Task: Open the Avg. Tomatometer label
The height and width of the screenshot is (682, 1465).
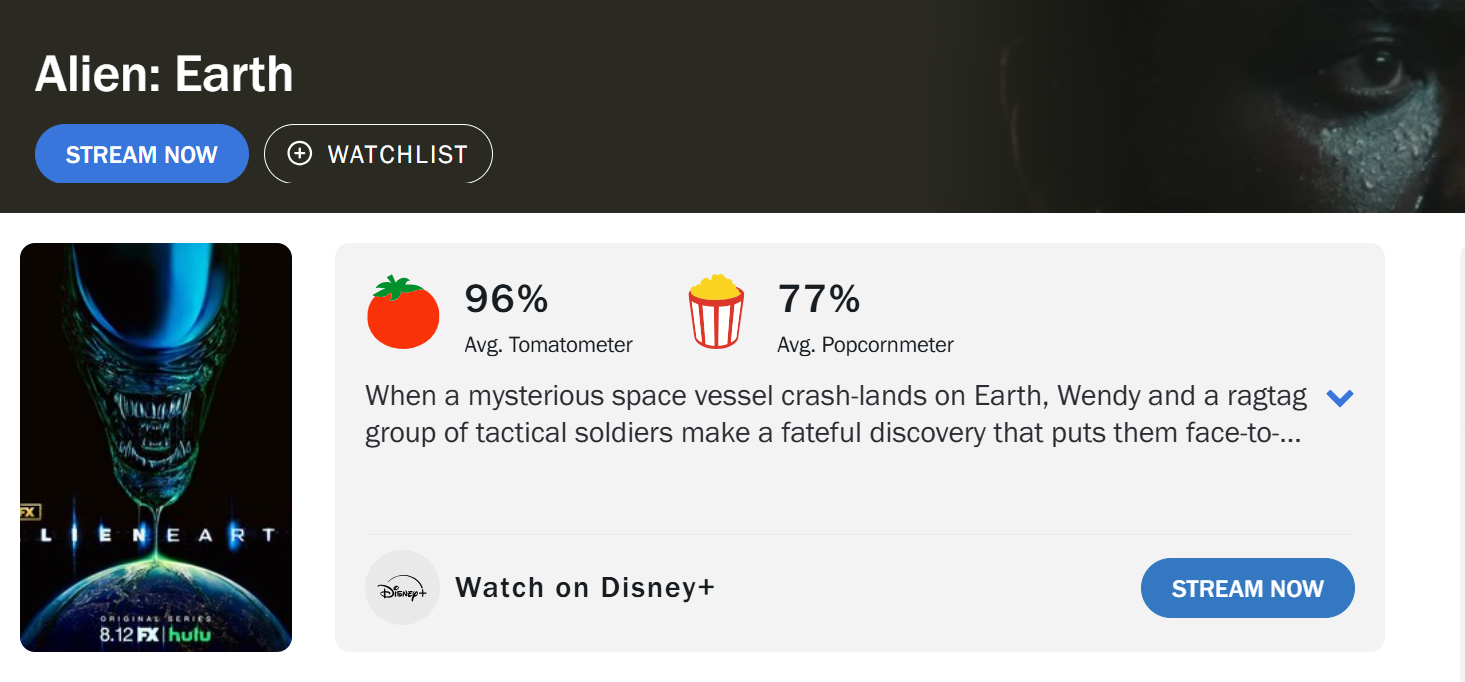Action: (x=548, y=345)
